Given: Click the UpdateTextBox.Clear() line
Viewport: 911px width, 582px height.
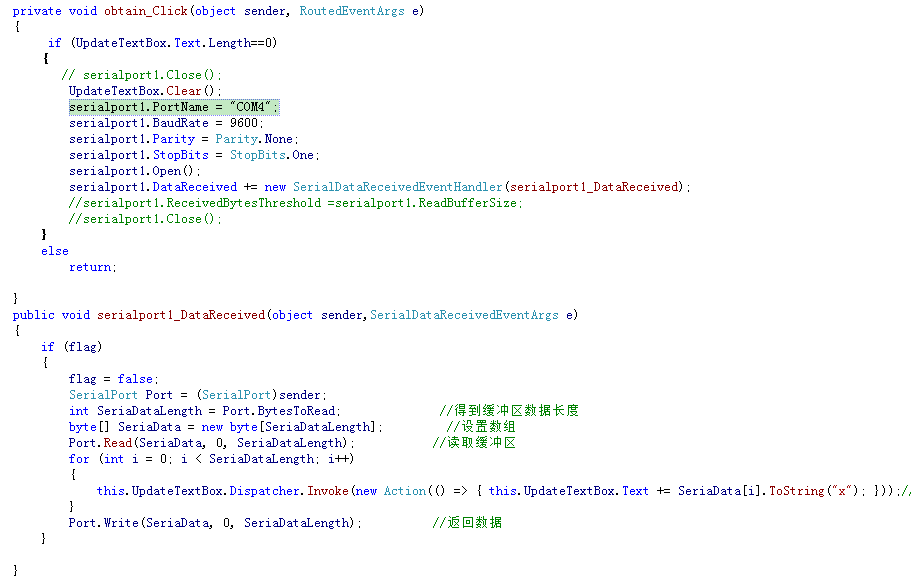Looking at the screenshot, I should pos(145,91).
